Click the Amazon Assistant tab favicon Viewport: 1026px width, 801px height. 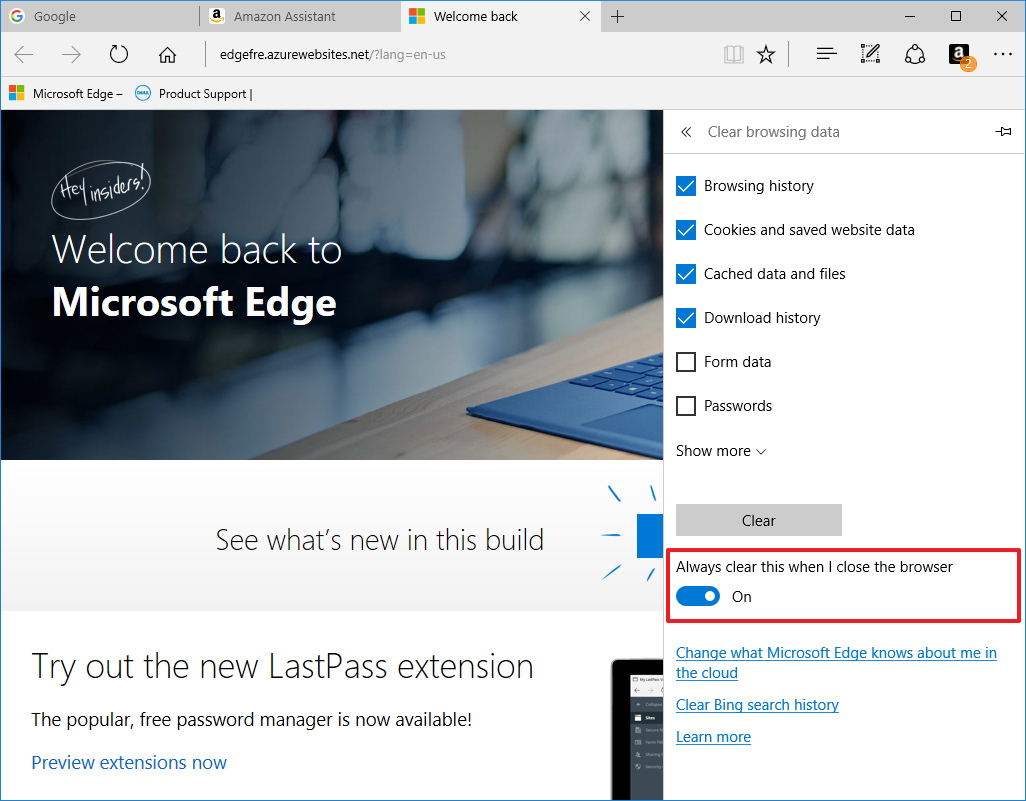217,16
